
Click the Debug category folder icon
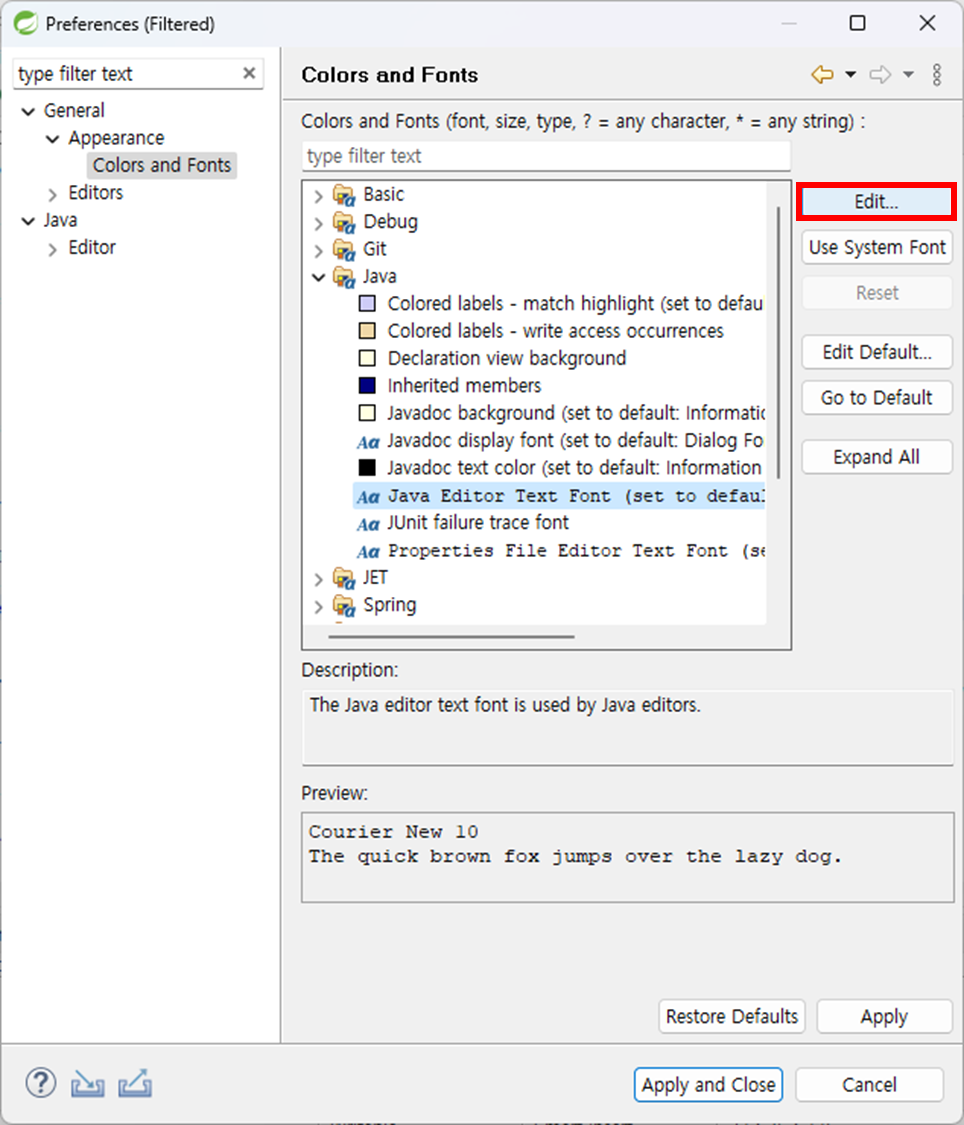click(344, 222)
